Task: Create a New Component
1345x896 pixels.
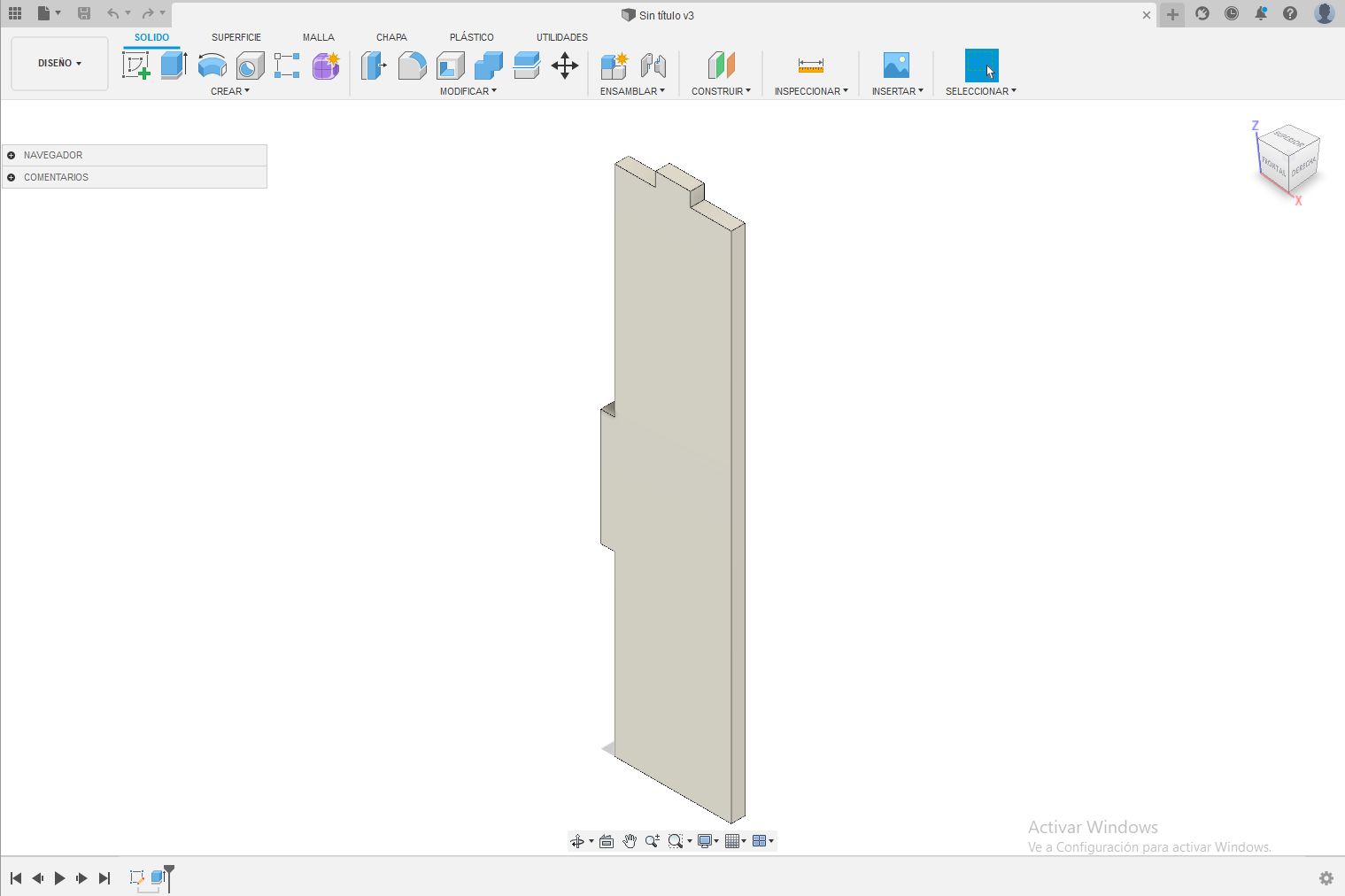Action: [614, 66]
